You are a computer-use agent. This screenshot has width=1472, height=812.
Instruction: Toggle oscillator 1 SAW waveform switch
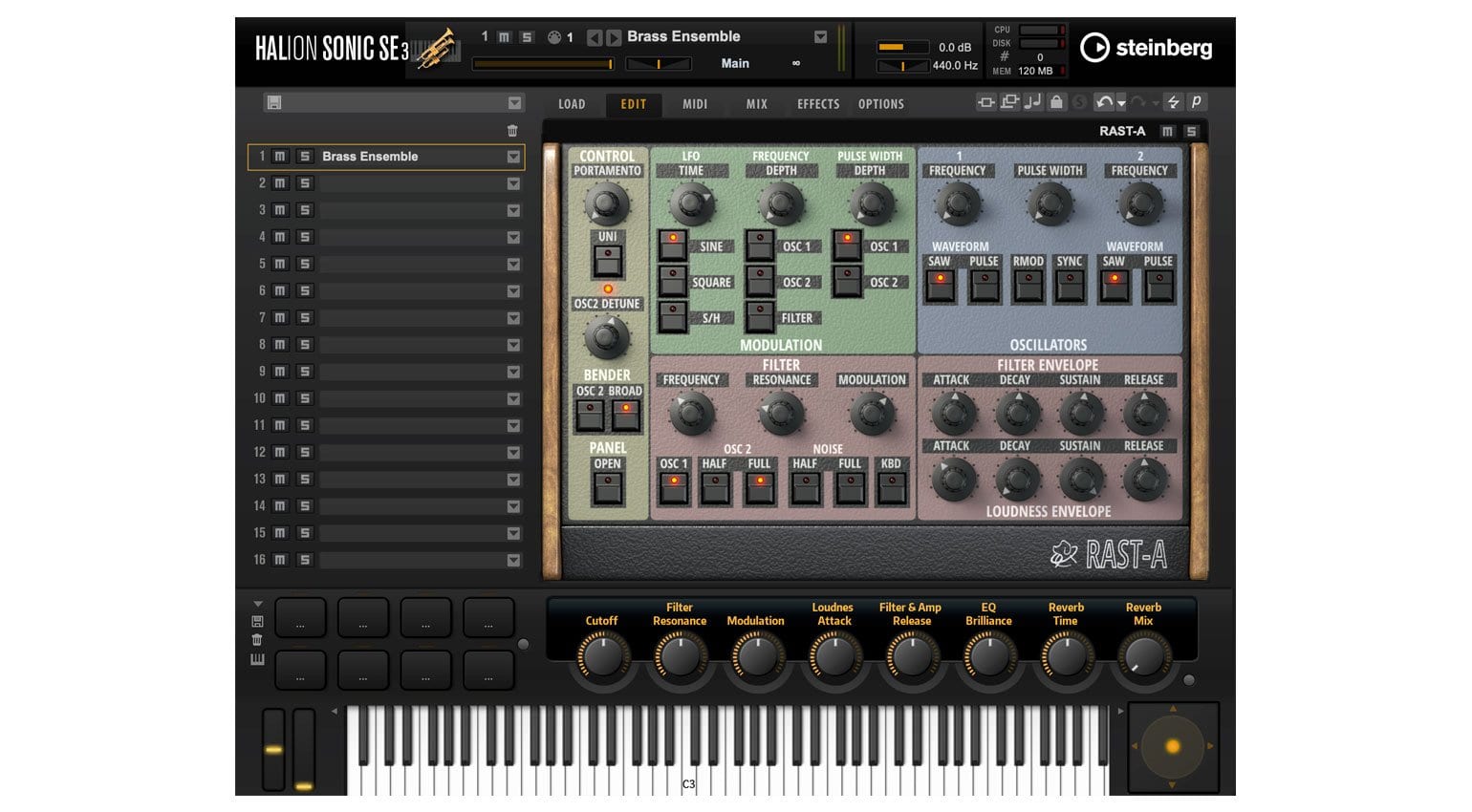[x=941, y=286]
